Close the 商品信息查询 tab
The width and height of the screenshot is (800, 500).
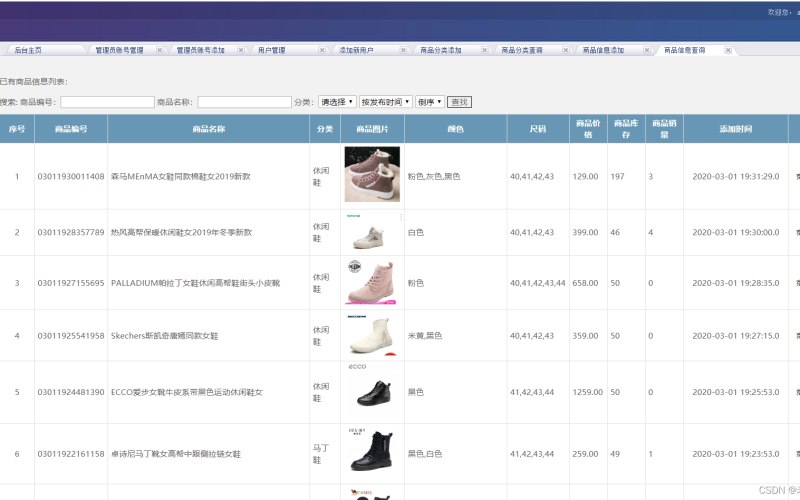pyautogui.click(x=728, y=50)
